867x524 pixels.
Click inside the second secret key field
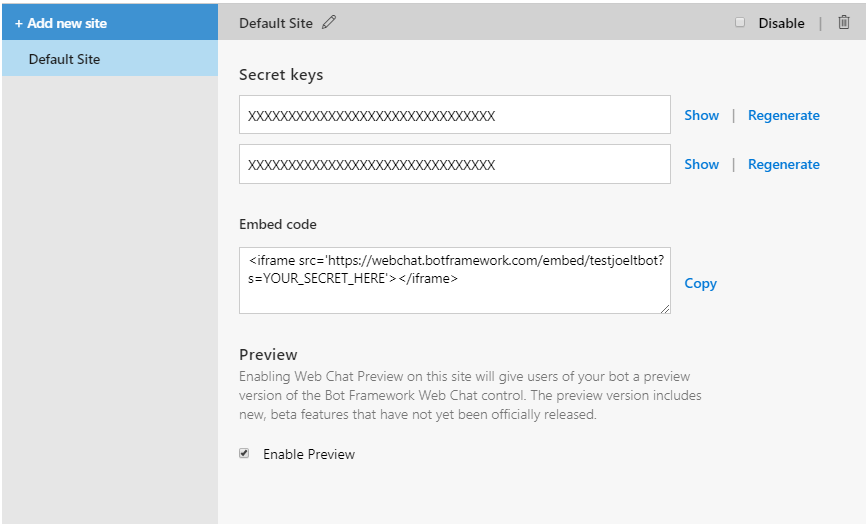(455, 164)
